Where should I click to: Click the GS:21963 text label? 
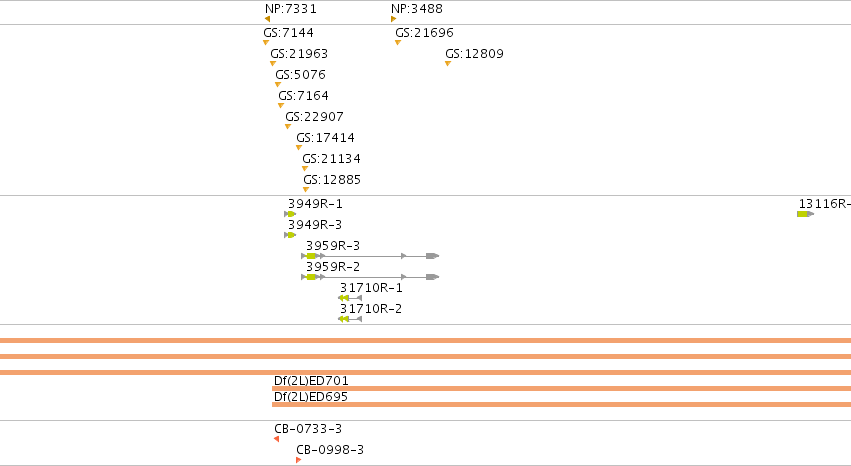pyautogui.click(x=299, y=54)
